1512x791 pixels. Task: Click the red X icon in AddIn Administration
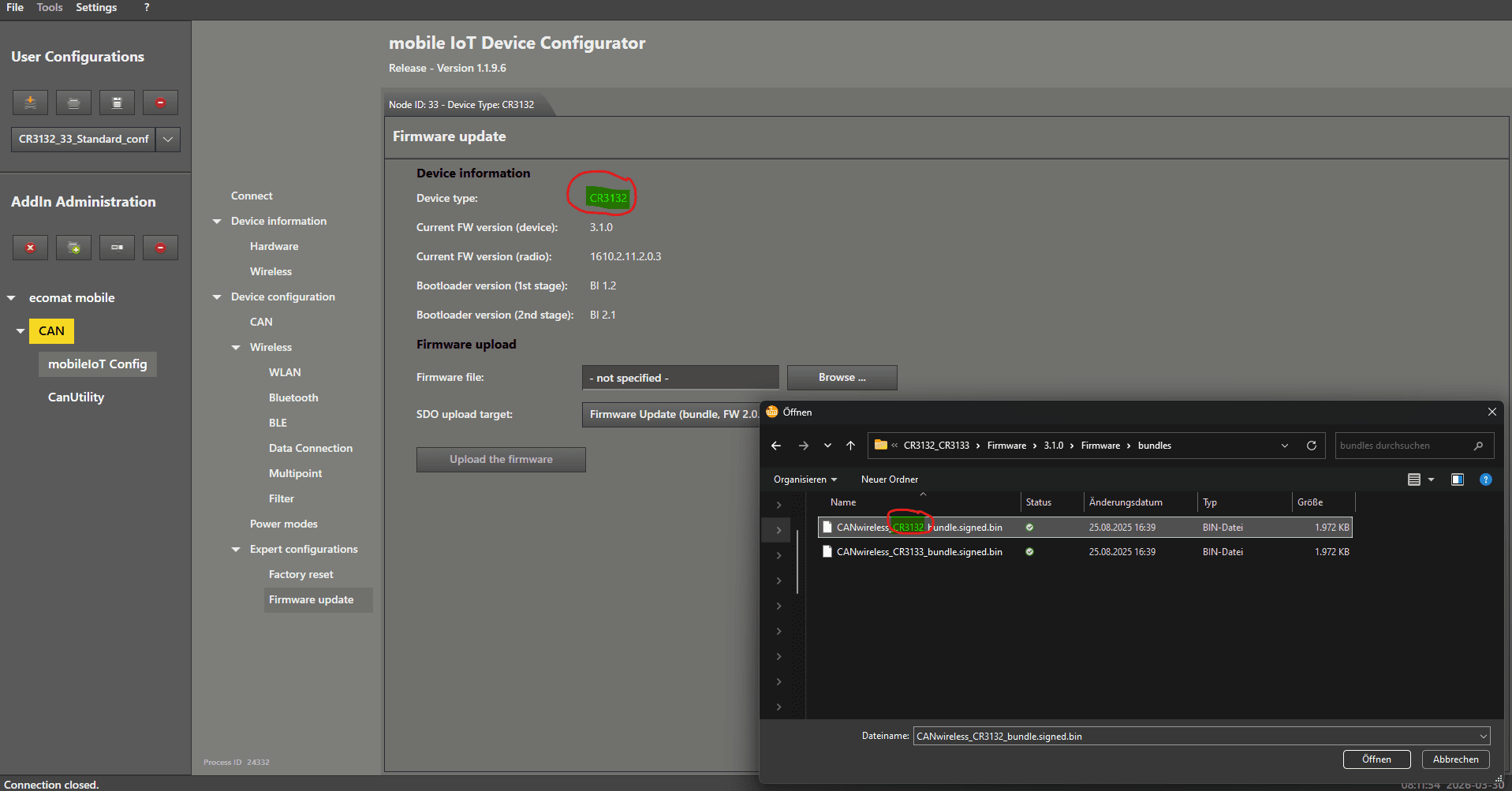tap(30, 248)
